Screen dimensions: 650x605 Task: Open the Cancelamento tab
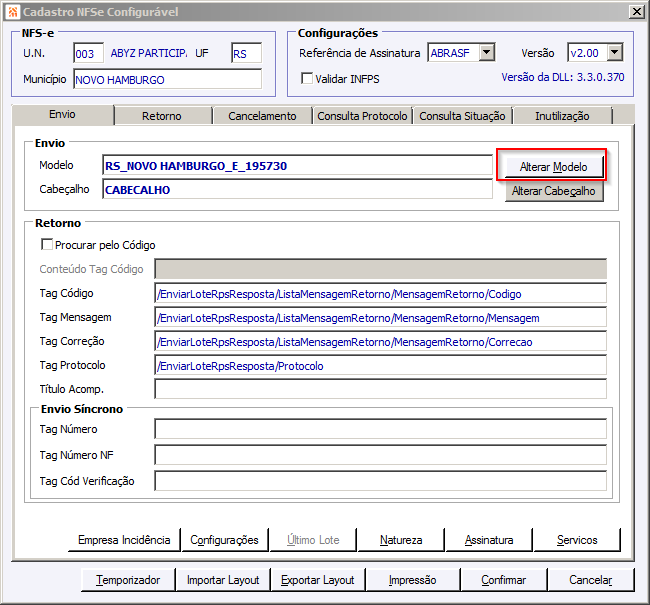point(262,116)
